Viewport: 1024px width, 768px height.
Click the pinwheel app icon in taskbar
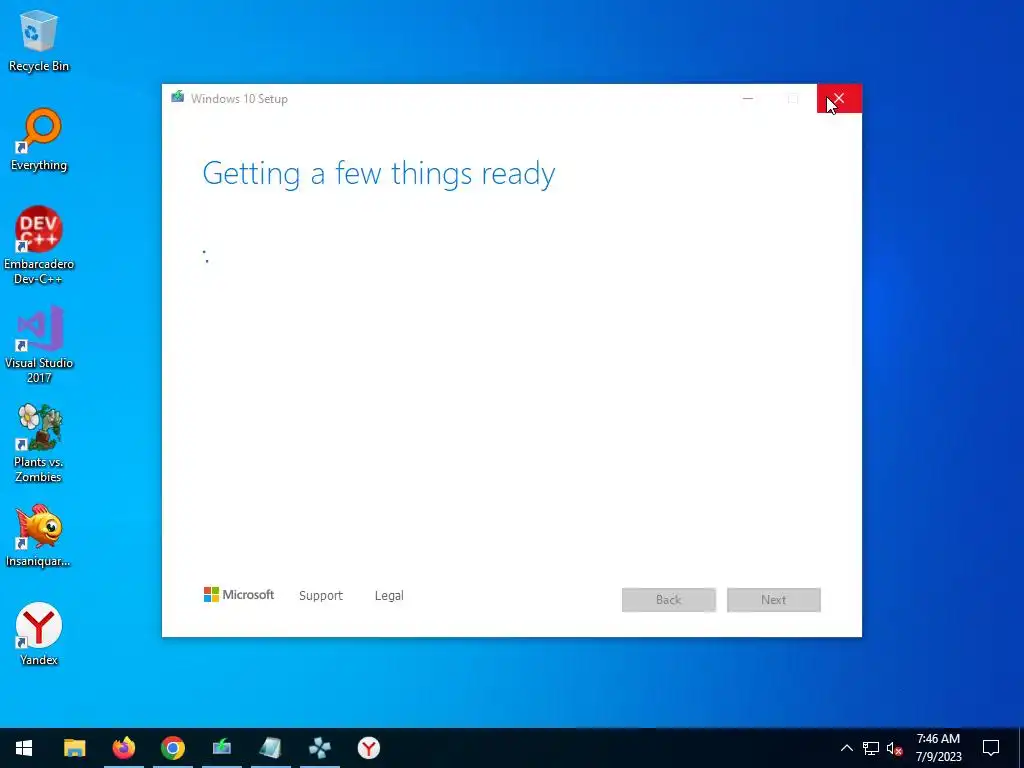coord(320,748)
